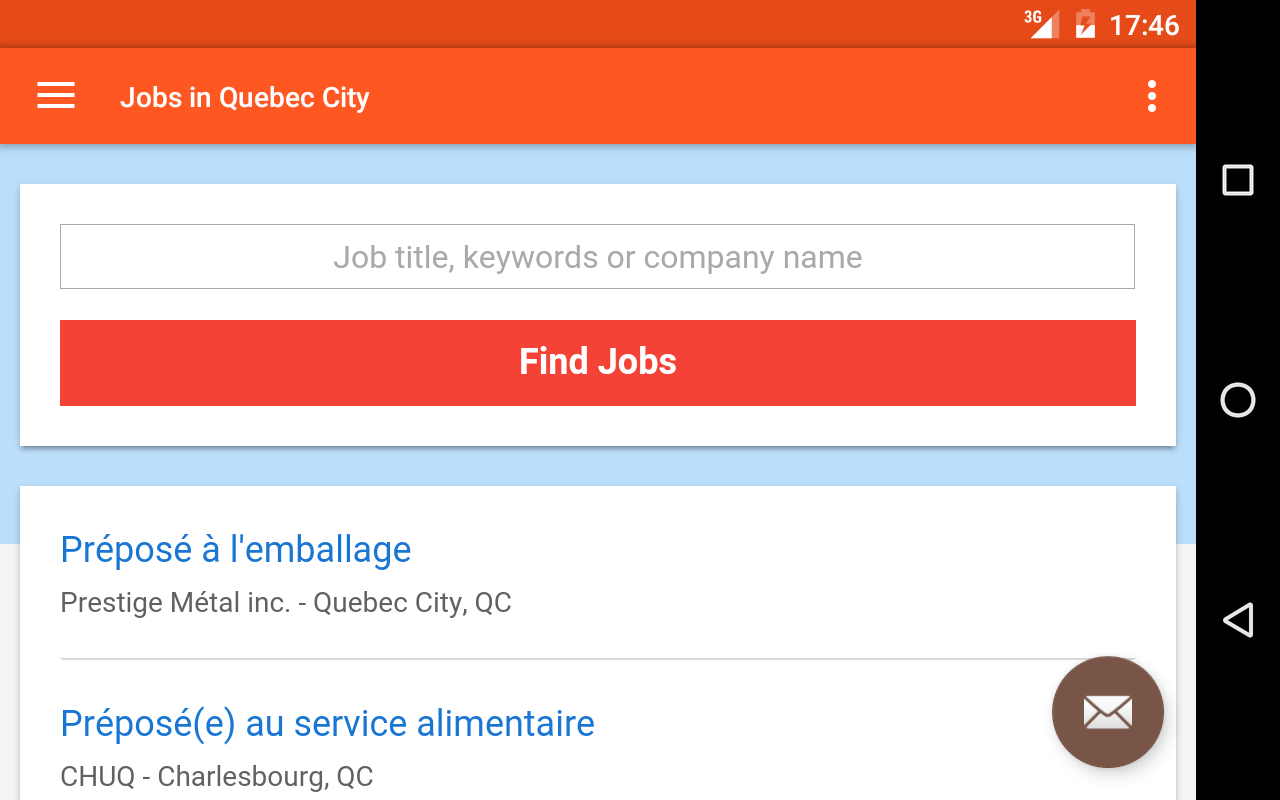Open recent apps with square button
Image resolution: width=1280 pixels, height=800 pixels.
1238,180
